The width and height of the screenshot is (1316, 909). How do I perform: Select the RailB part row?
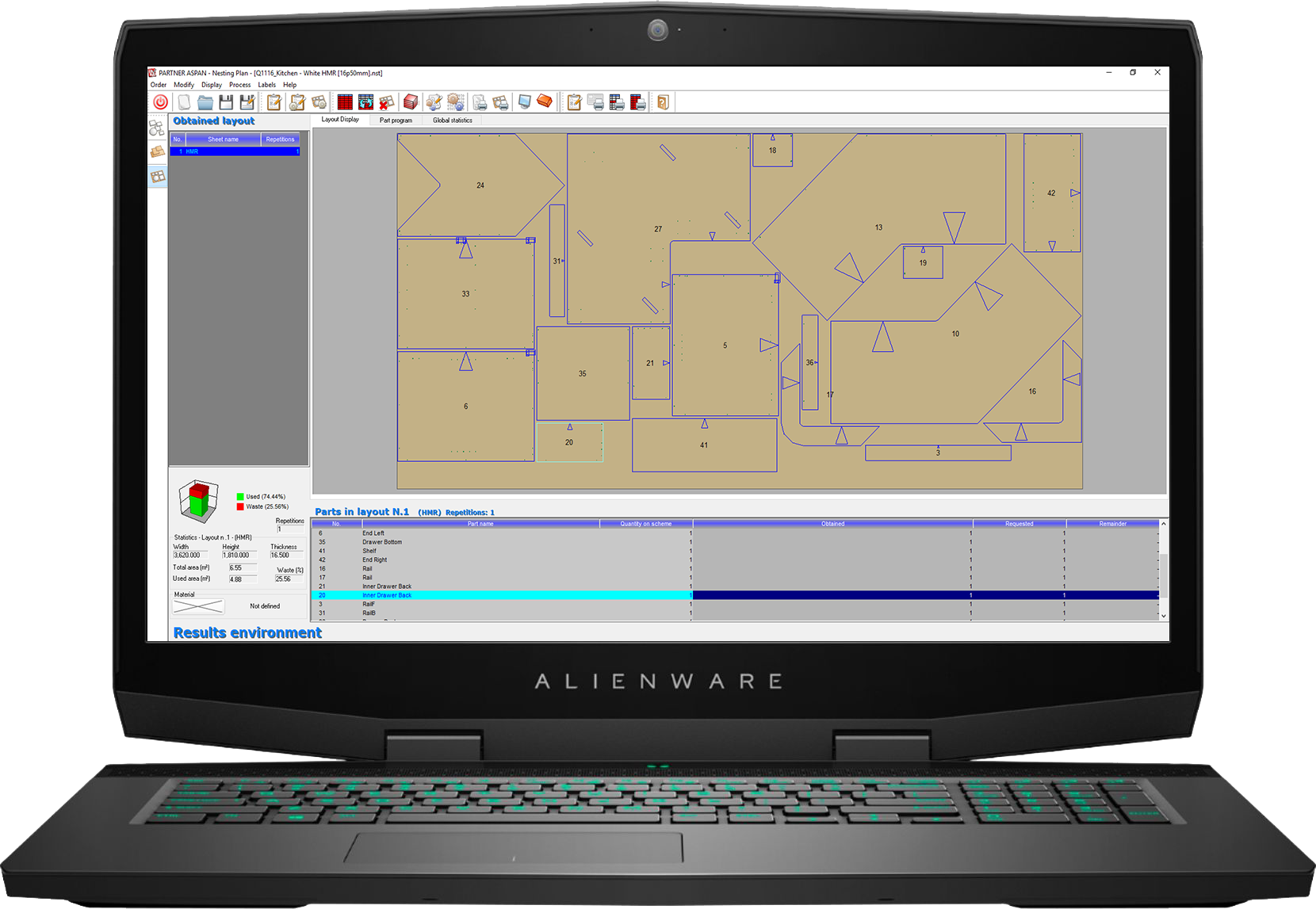736,613
